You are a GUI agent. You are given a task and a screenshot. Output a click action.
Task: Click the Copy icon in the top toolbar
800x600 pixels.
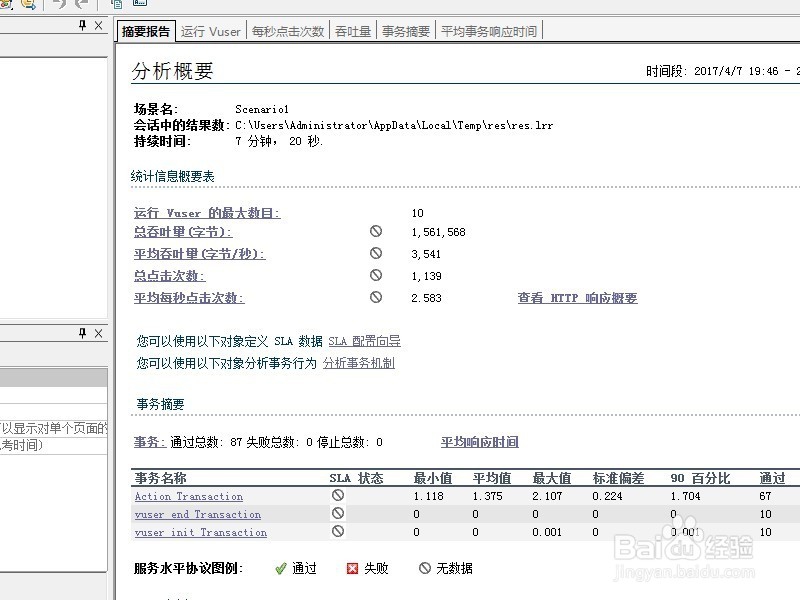[117, 5]
